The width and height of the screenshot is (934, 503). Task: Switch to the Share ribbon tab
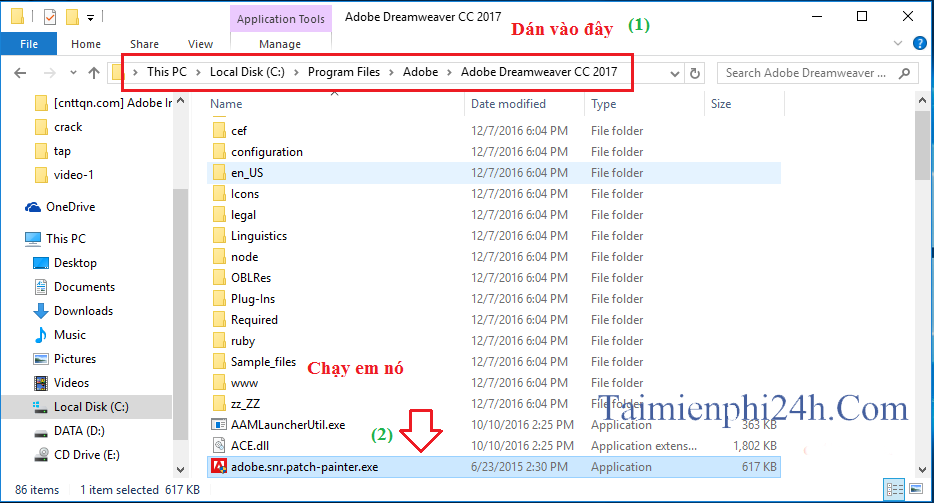coord(144,44)
